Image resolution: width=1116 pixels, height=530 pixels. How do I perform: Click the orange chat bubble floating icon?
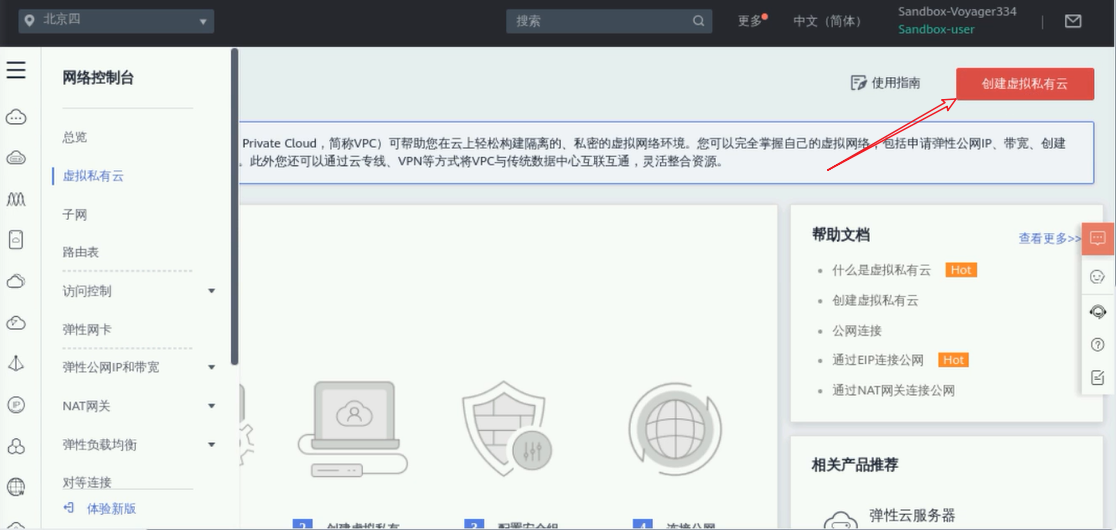[1097, 238]
